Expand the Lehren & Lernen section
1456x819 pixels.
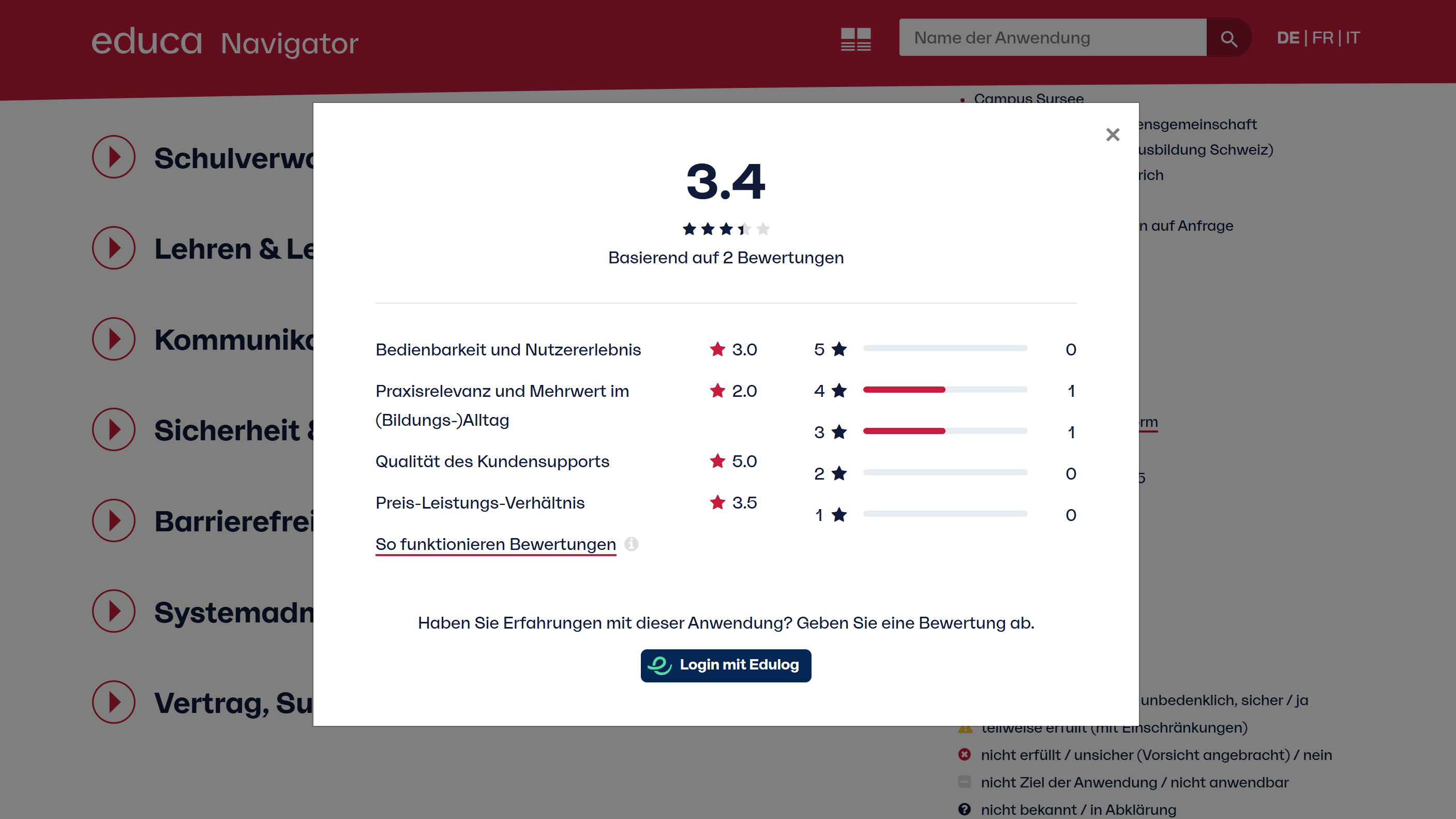114,248
